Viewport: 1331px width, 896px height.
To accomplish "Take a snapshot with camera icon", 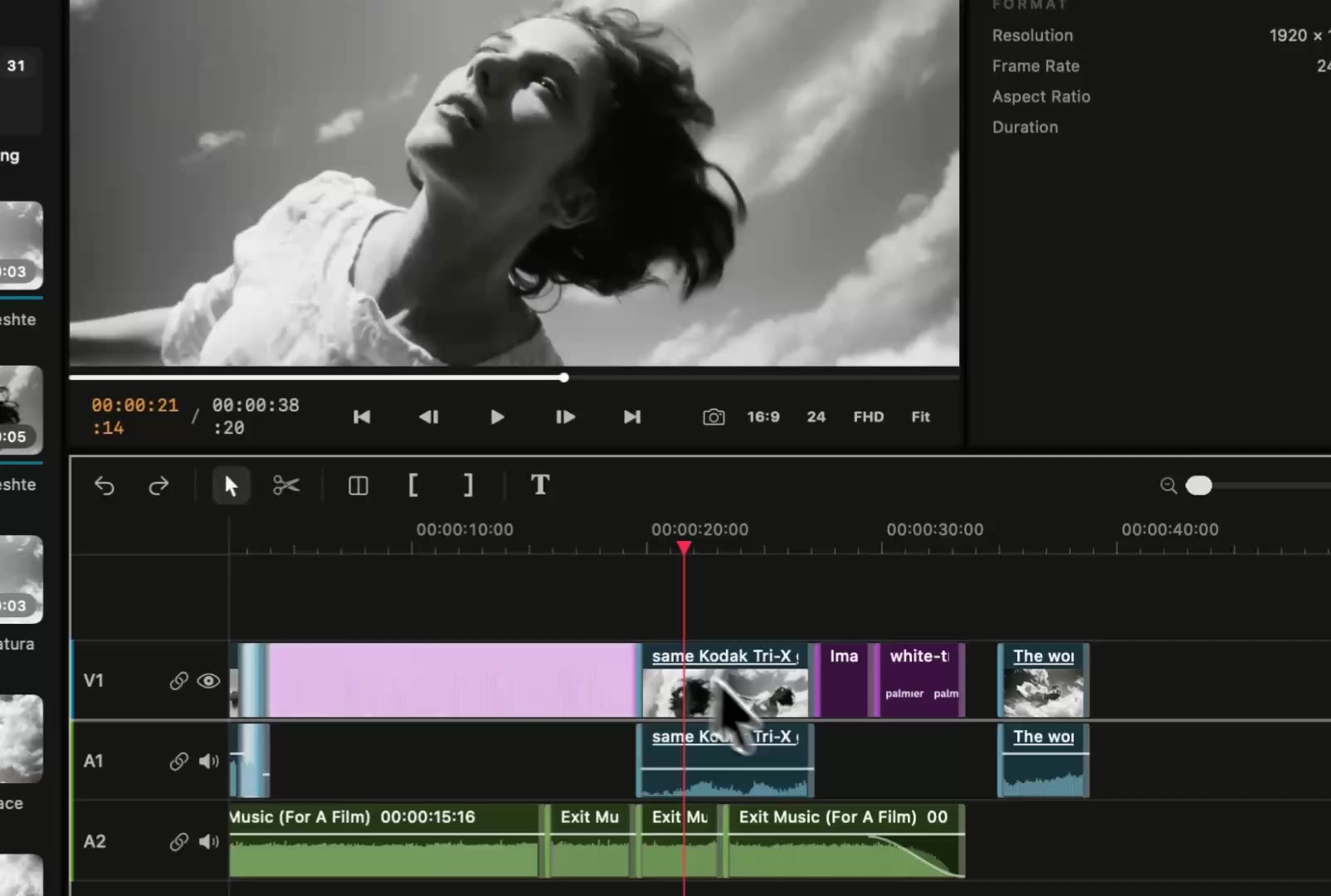I will tap(714, 416).
